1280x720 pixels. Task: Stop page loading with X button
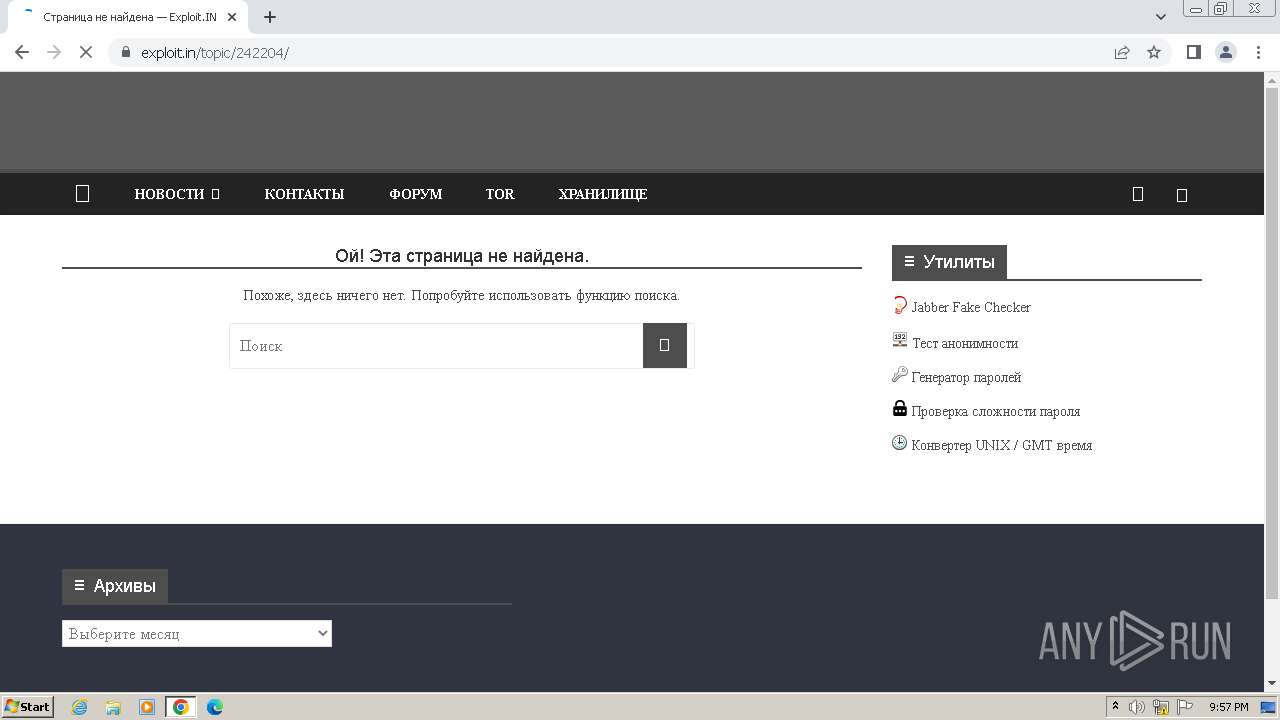tap(86, 52)
